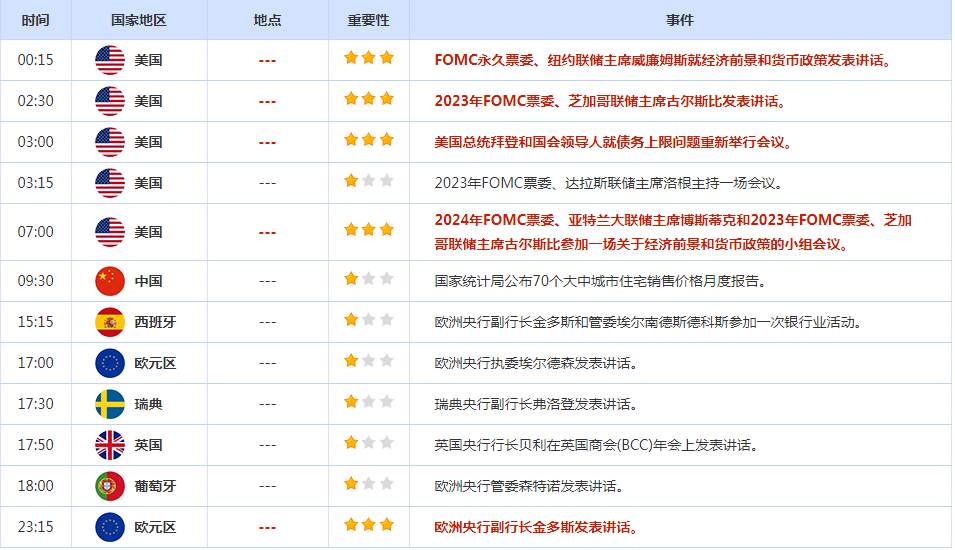Viewport: 955px width, 550px height.
Task: Select the 07:00 time cell
Action: (x=35, y=232)
